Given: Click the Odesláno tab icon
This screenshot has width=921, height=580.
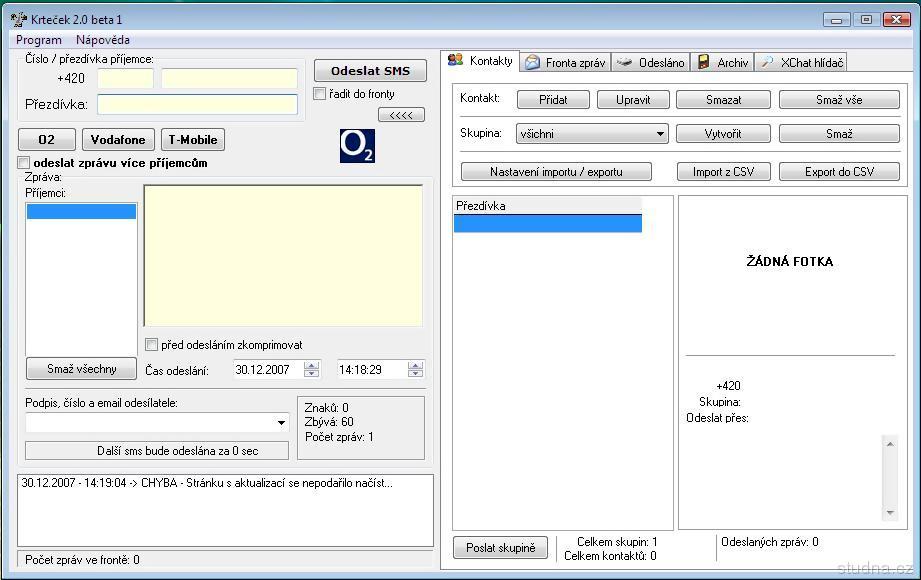Looking at the screenshot, I should [x=624, y=62].
